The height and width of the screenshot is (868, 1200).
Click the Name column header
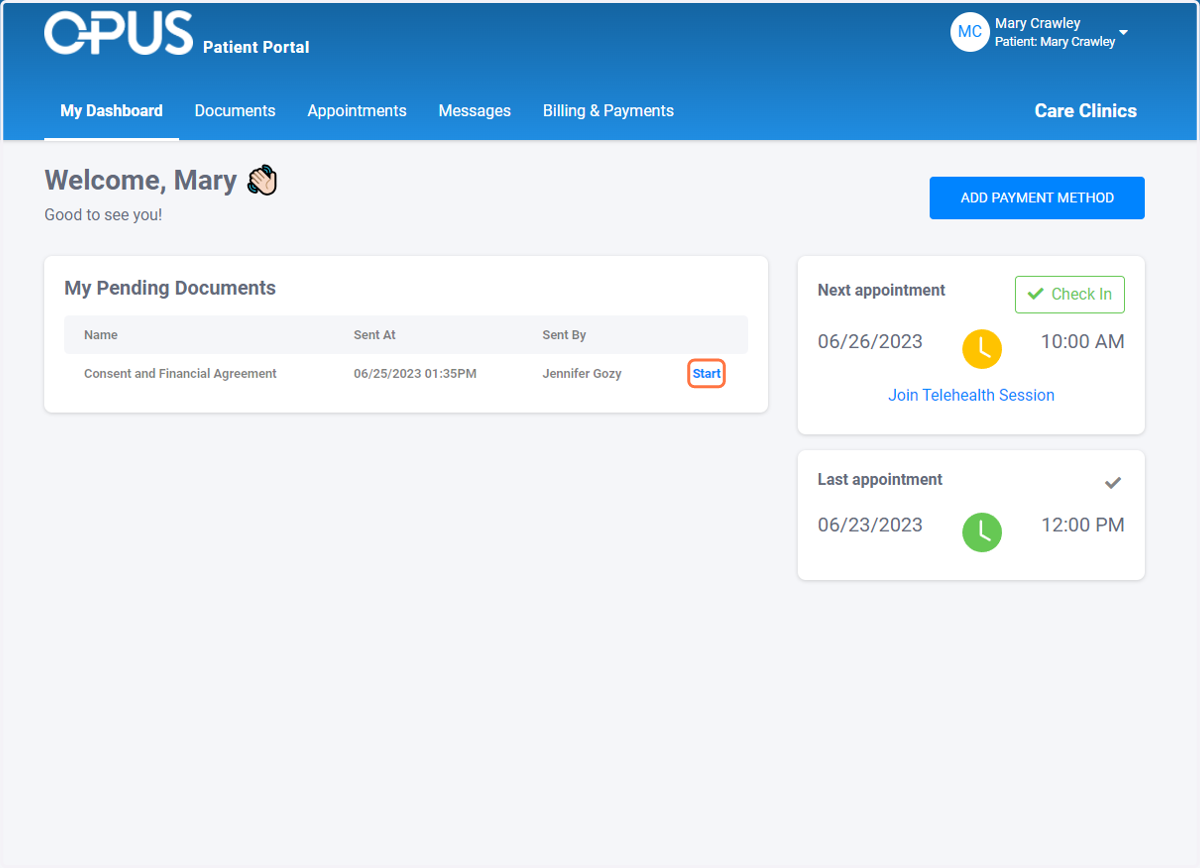tap(101, 335)
